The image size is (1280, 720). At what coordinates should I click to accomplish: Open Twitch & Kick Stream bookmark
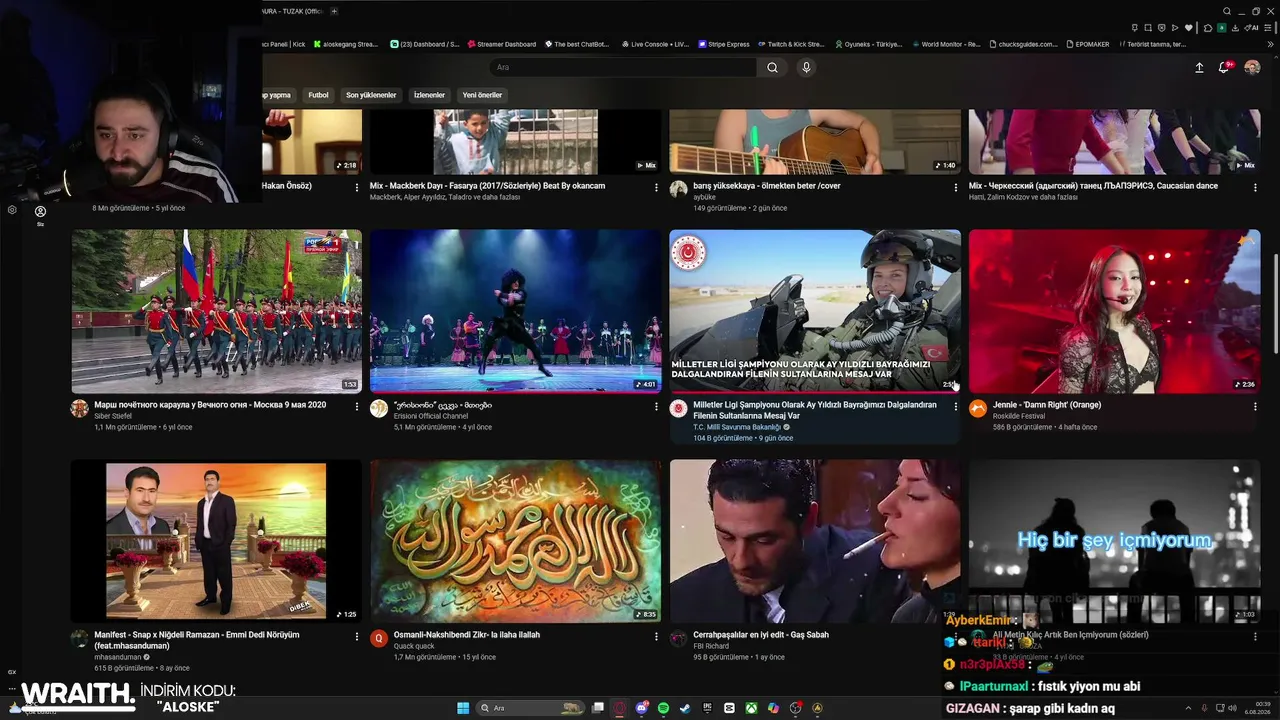791,44
